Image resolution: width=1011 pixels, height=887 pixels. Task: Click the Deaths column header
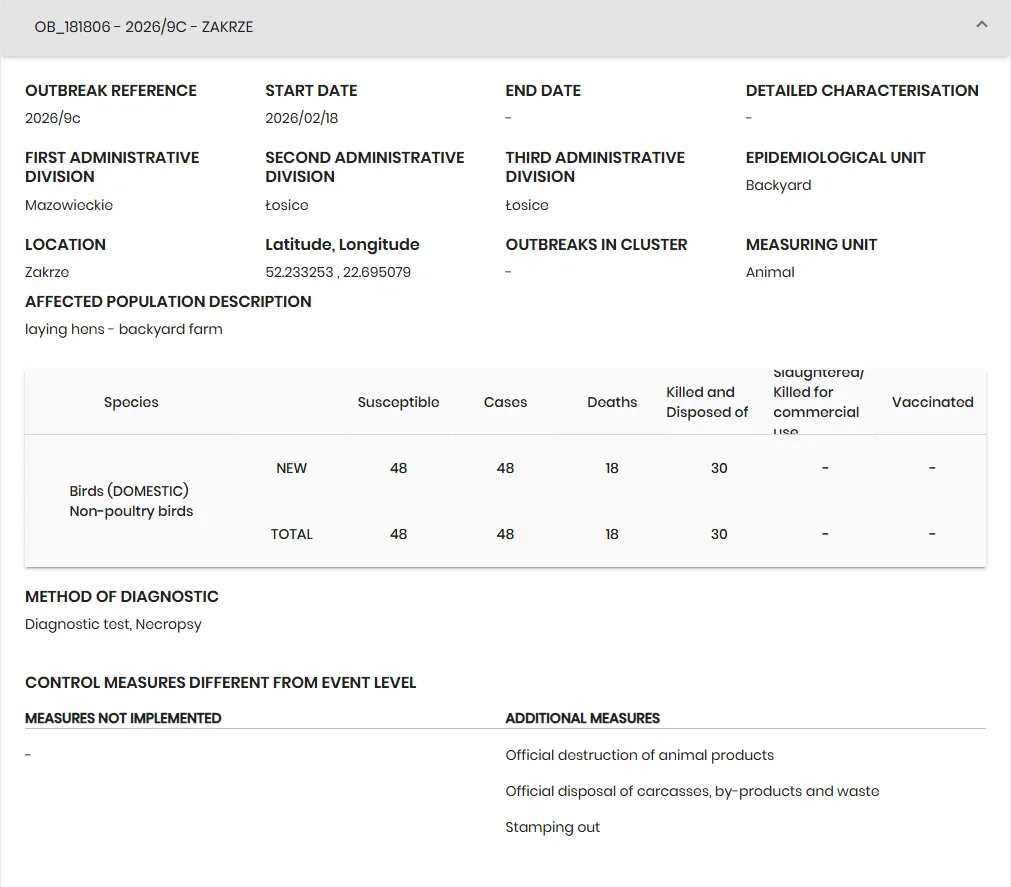point(612,402)
